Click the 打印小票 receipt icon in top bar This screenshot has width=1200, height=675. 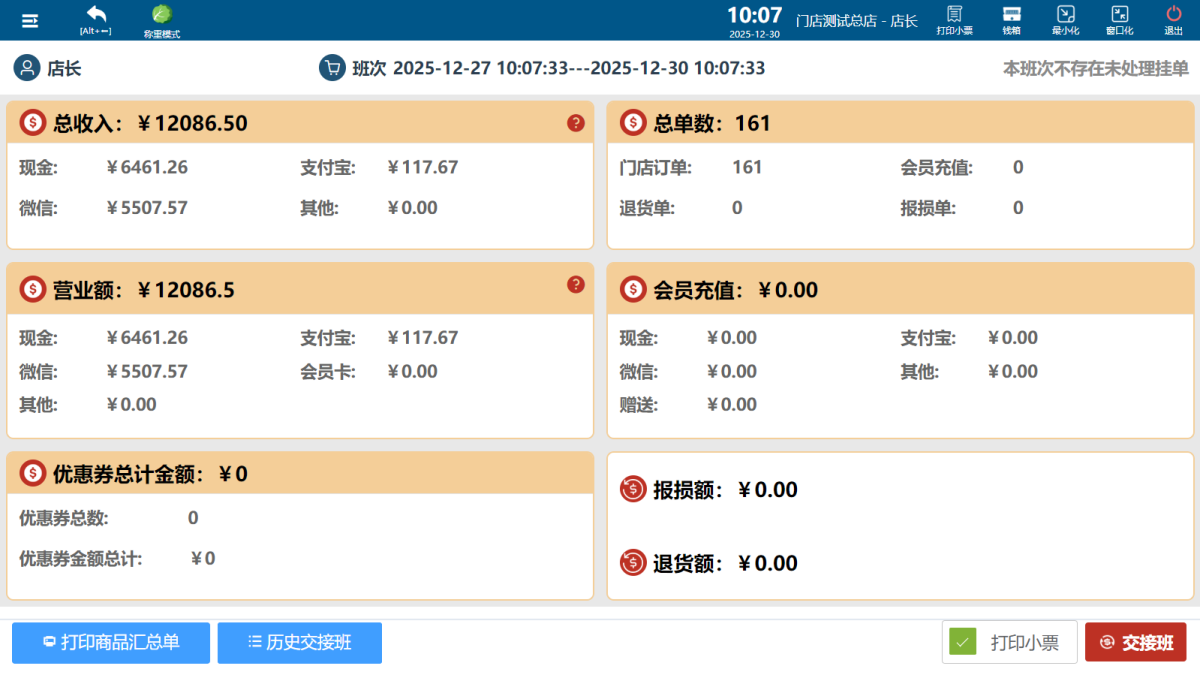(954, 19)
